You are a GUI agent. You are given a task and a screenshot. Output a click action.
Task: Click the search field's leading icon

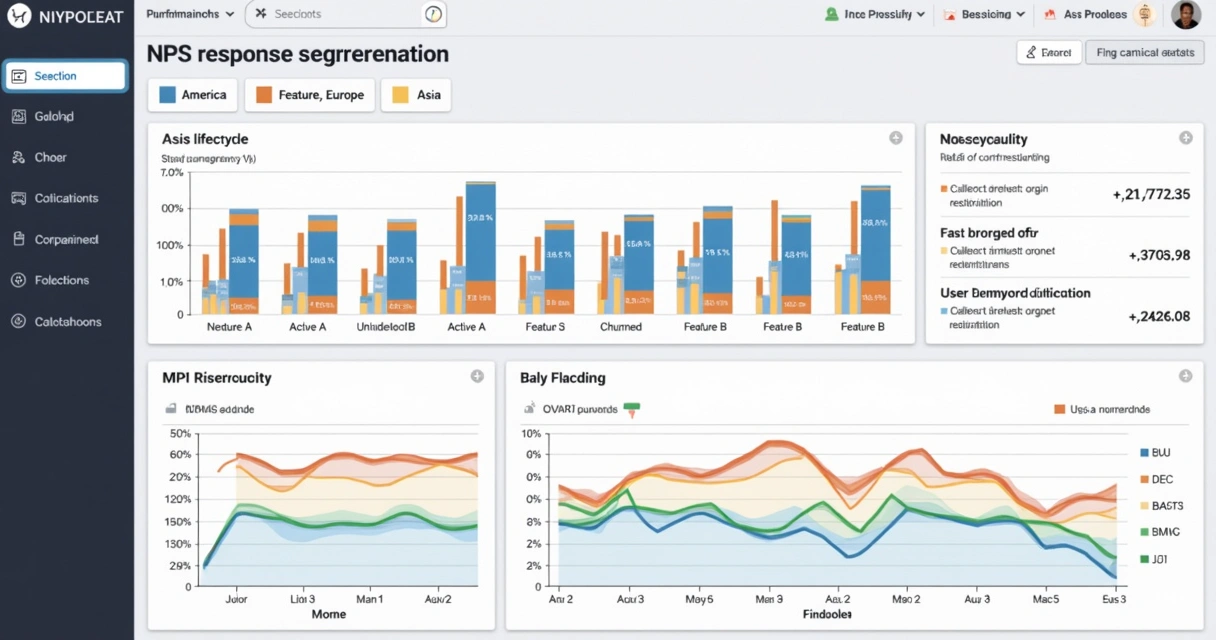pos(261,14)
